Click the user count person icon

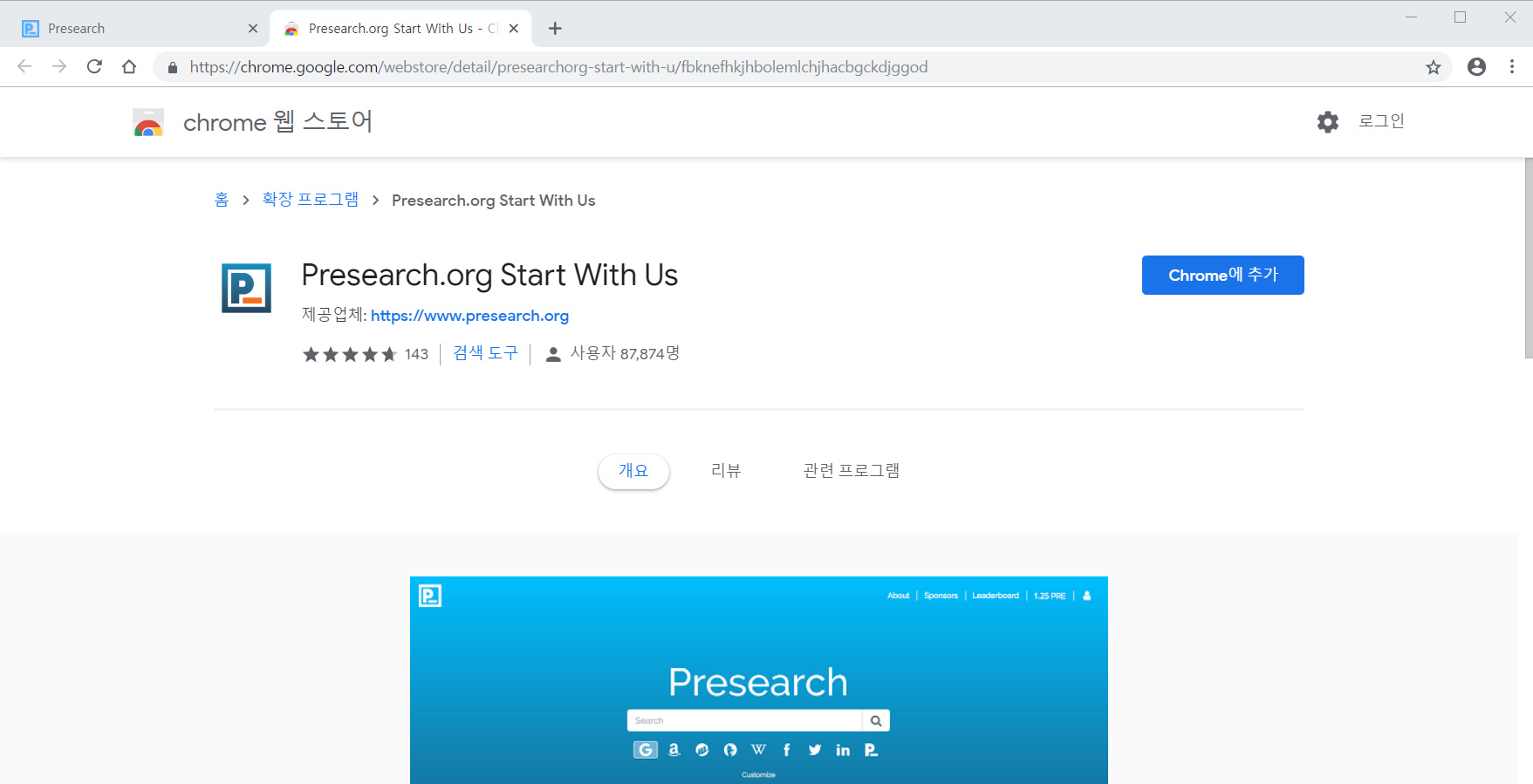pos(553,354)
